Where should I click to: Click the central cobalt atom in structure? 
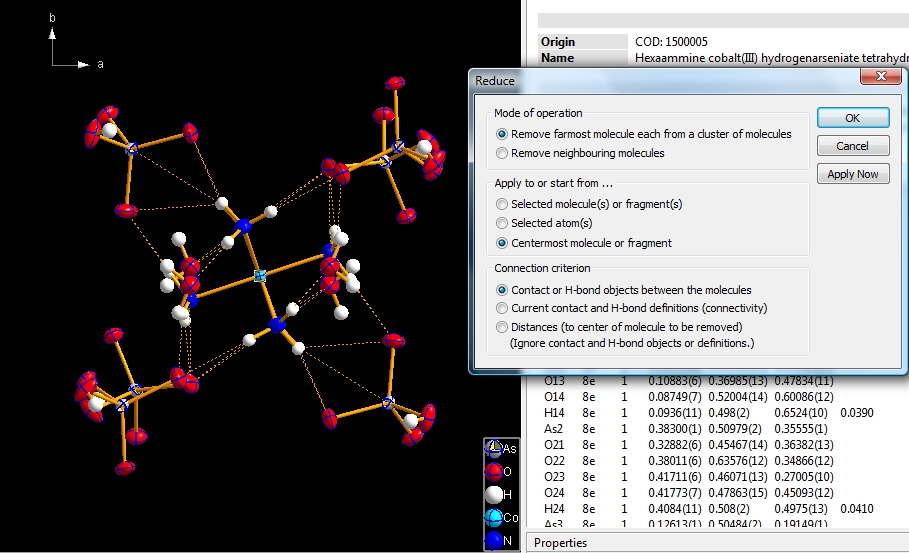pos(260,275)
